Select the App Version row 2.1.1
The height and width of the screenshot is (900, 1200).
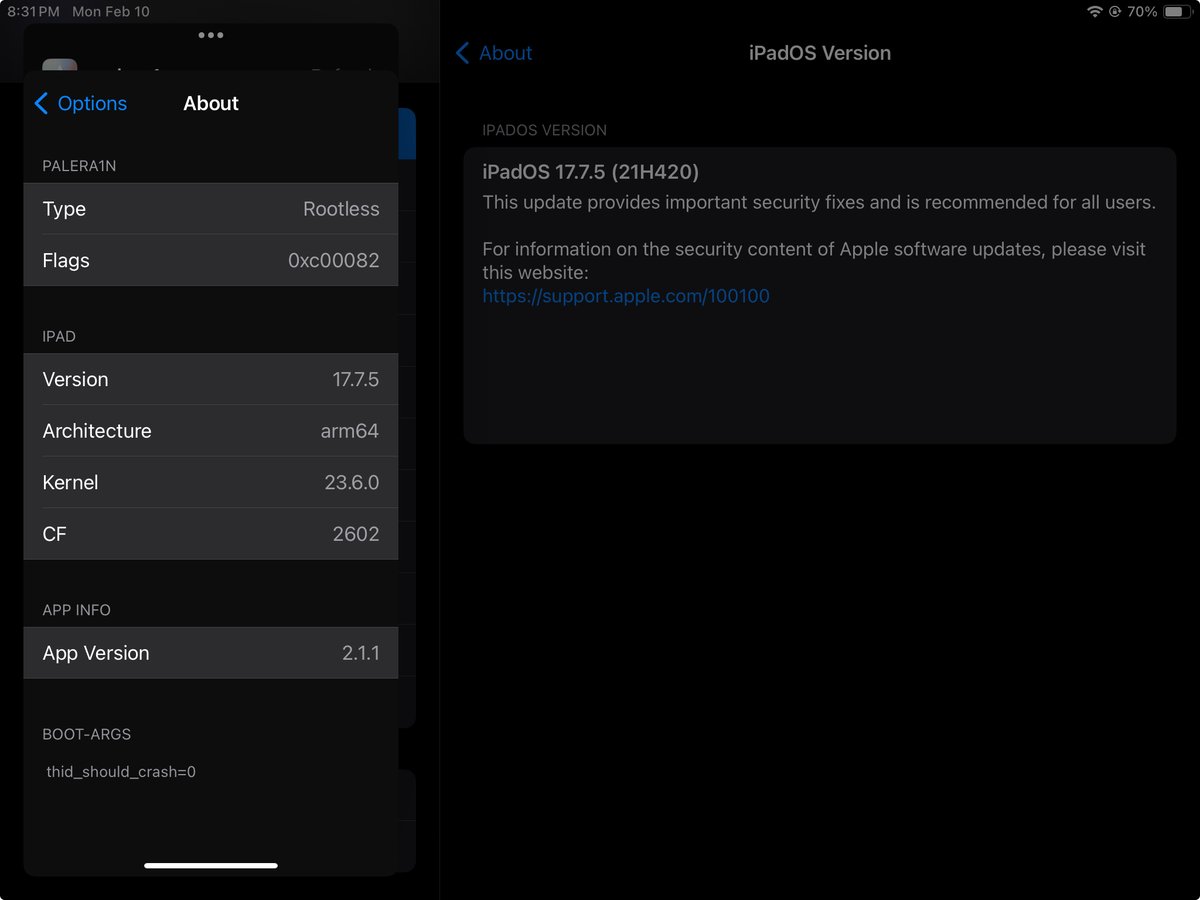211,653
